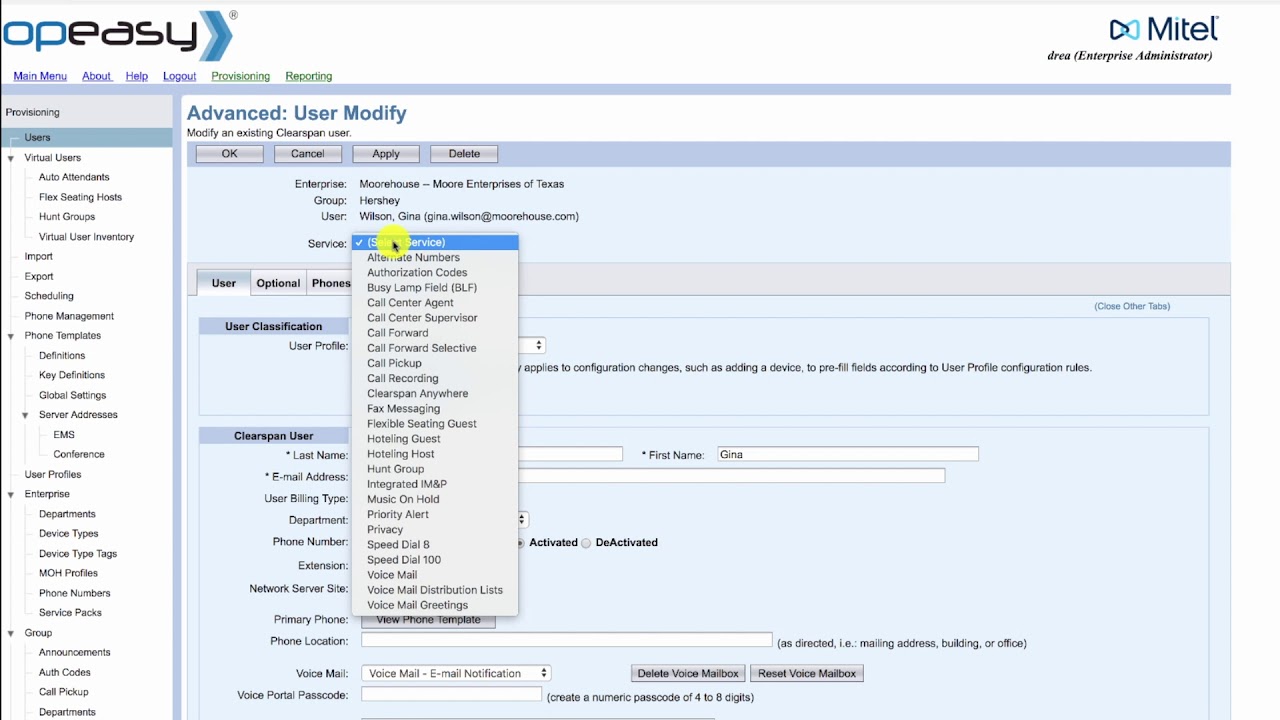Open the Help link
The height and width of the screenshot is (720, 1280).
(137, 76)
